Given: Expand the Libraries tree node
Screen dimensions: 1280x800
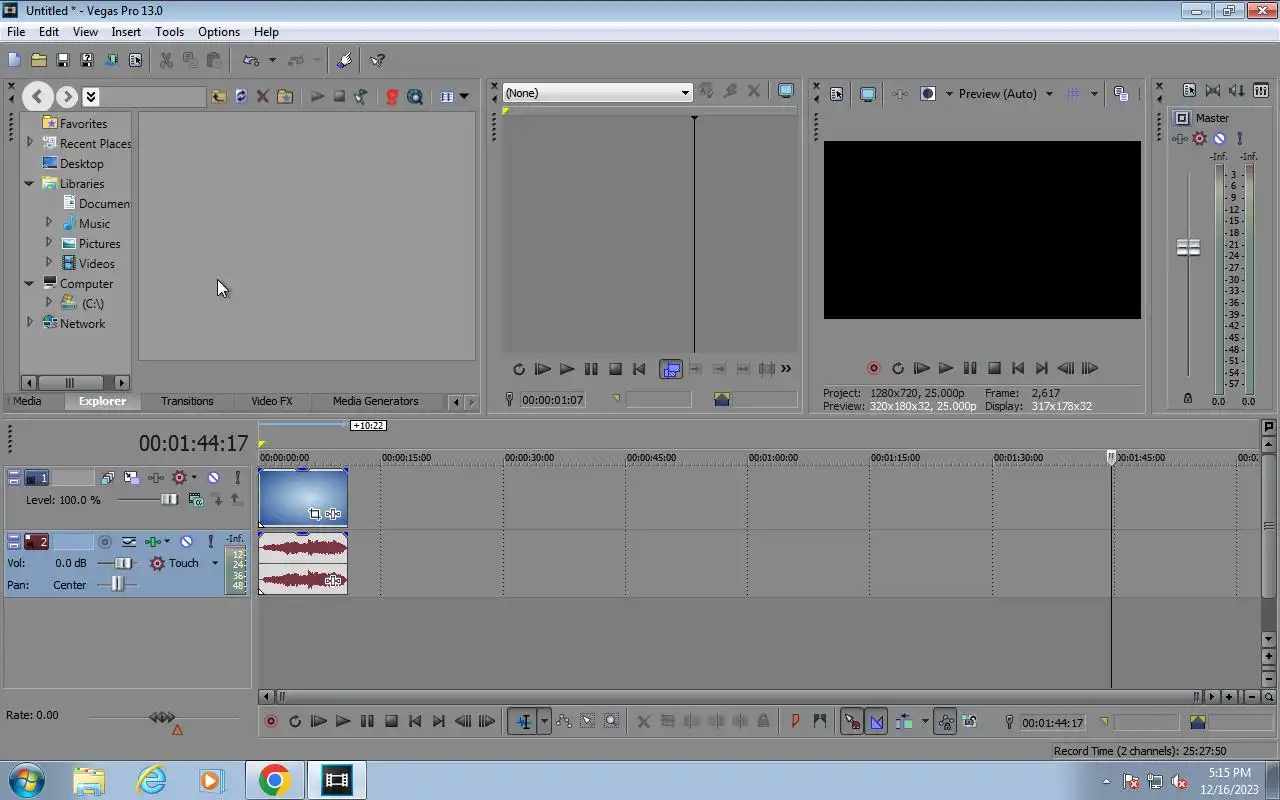Looking at the screenshot, I should point(29,184).
